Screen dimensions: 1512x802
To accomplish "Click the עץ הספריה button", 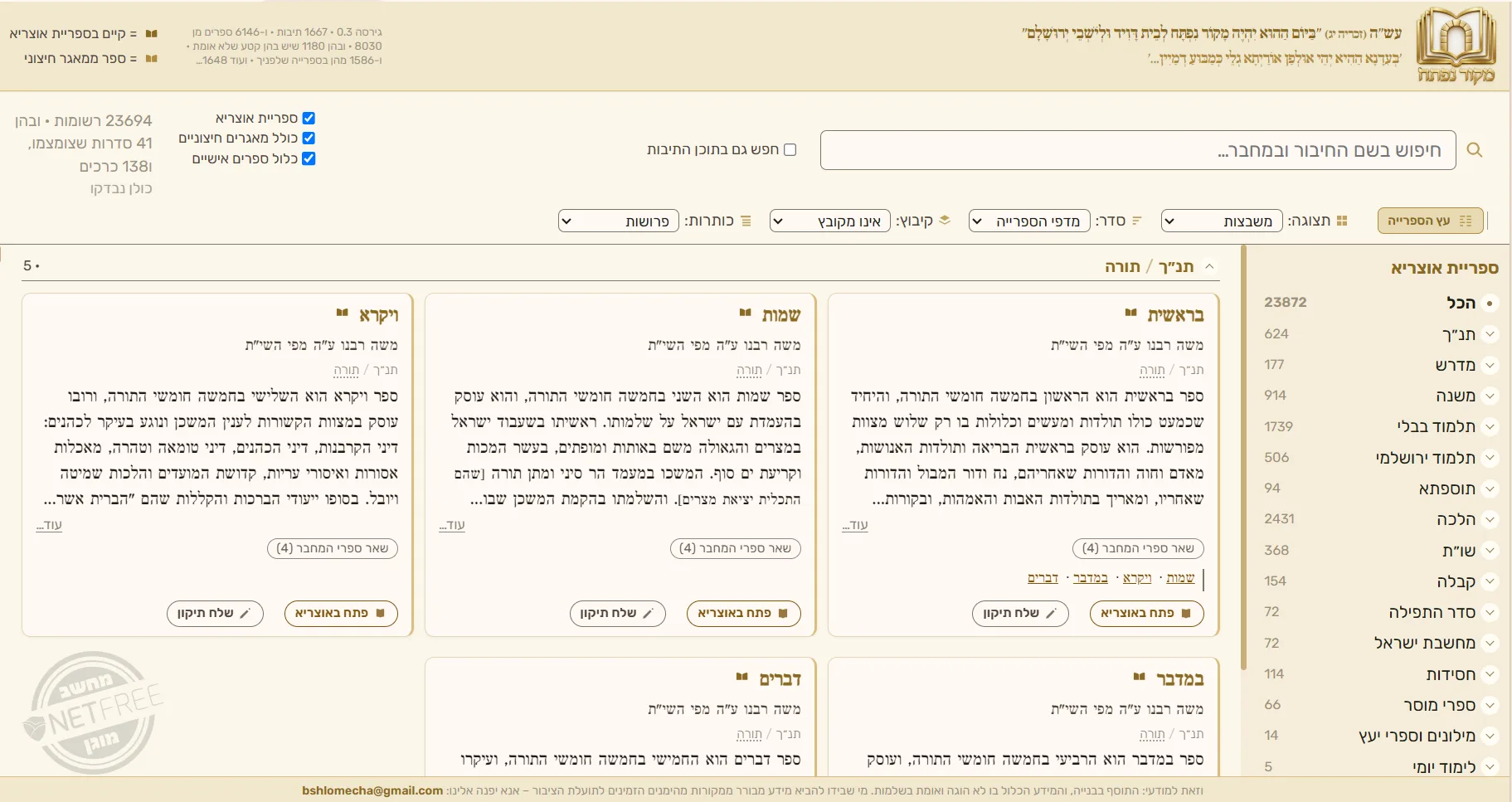I will pos(1430,221).
